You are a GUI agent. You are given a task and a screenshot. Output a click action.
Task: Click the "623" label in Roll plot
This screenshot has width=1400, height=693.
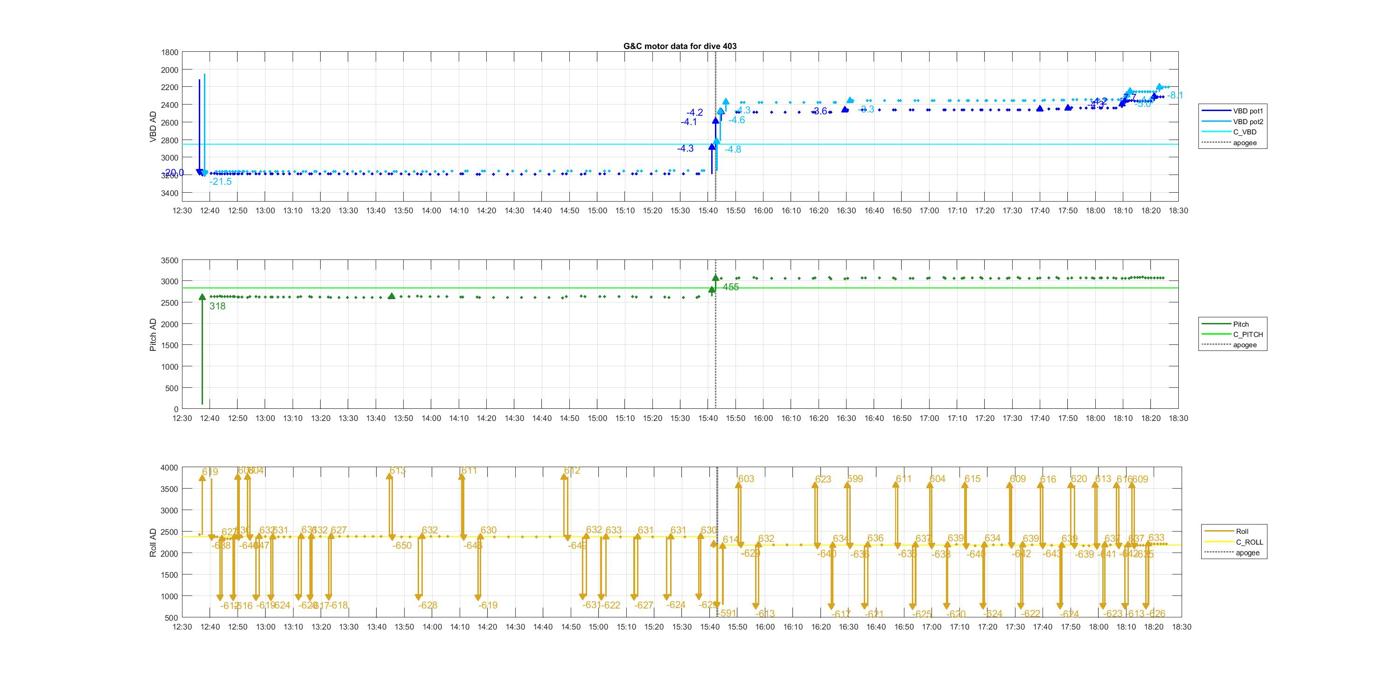823,480
